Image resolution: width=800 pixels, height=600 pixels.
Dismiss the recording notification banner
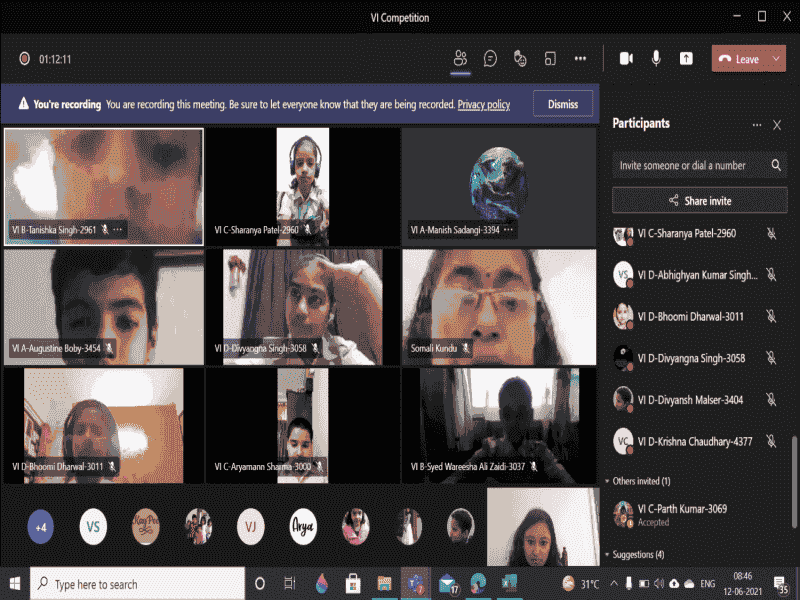point(563,104)
